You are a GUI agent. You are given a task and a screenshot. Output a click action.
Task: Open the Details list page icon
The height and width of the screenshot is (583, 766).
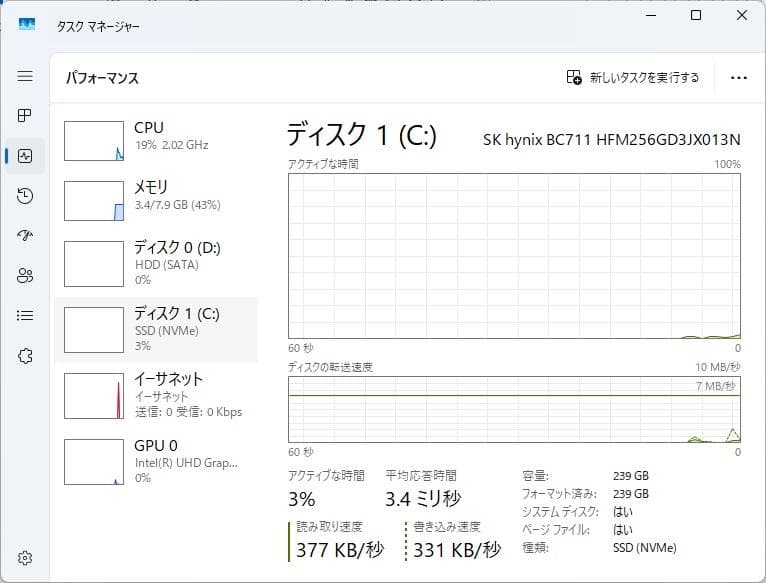[x=25, y=316]
